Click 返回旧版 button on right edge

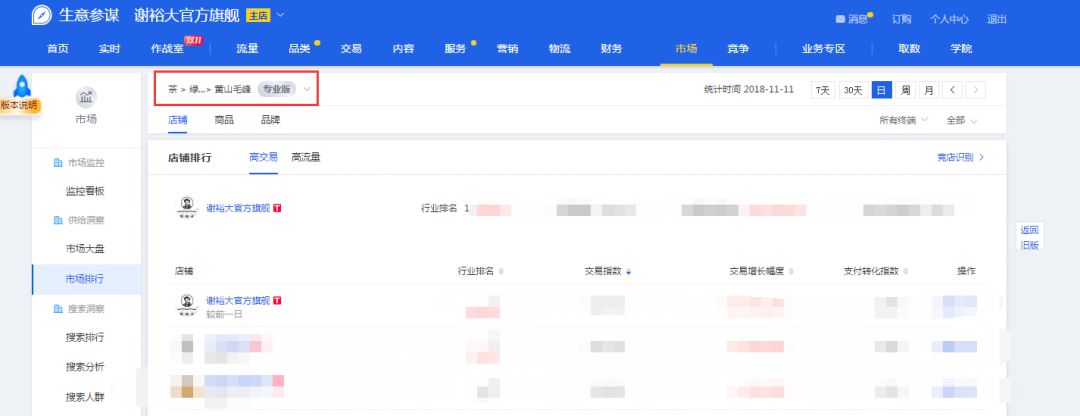(1030, 238)
